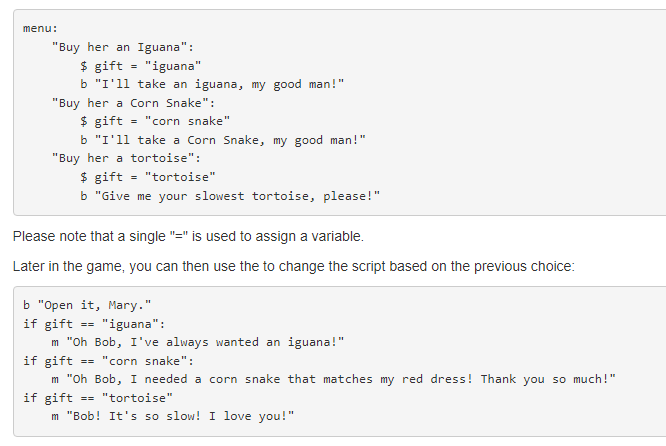666x446 pixels.
Task: Click the "I'll take an iguana, my good man!" line
Action: (x=212, y=84)
